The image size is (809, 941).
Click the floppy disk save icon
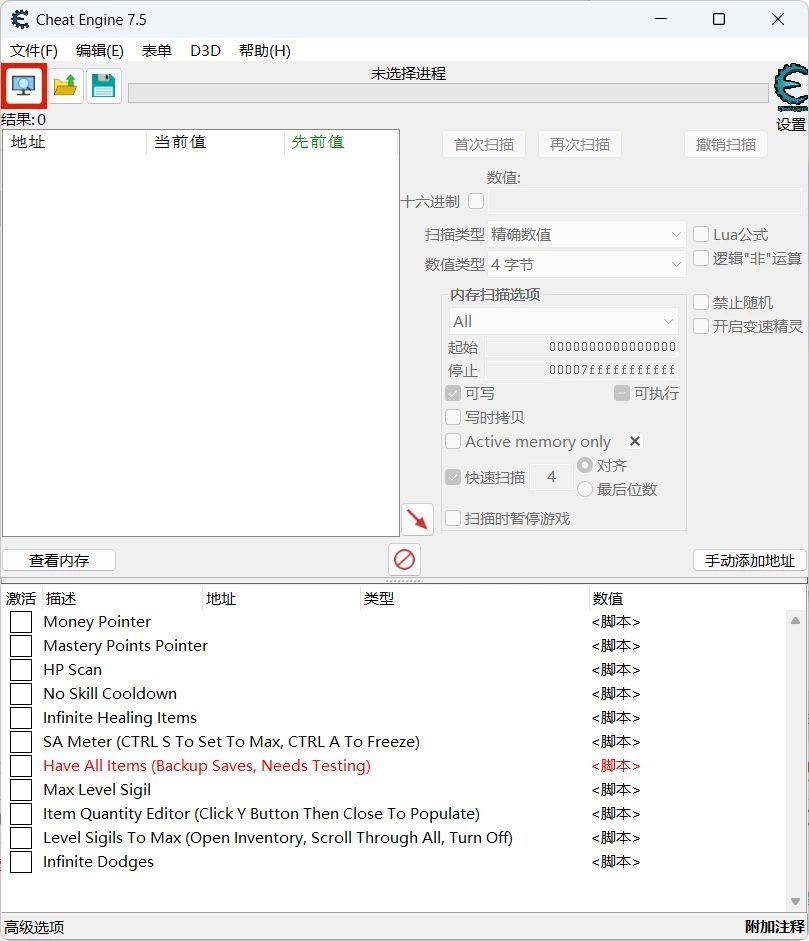[103, 86]
